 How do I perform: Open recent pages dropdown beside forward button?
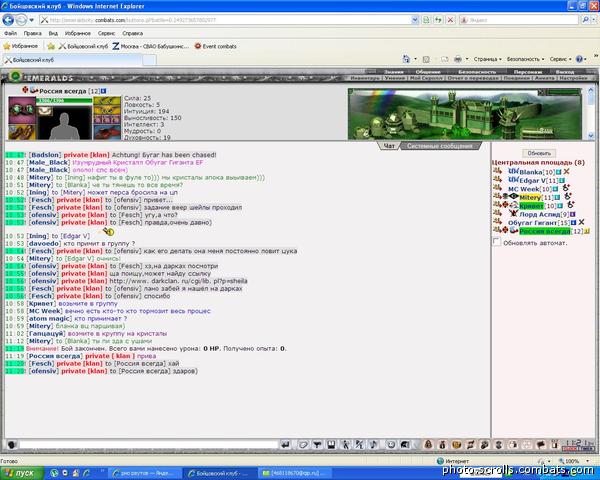tap(31, 20)
